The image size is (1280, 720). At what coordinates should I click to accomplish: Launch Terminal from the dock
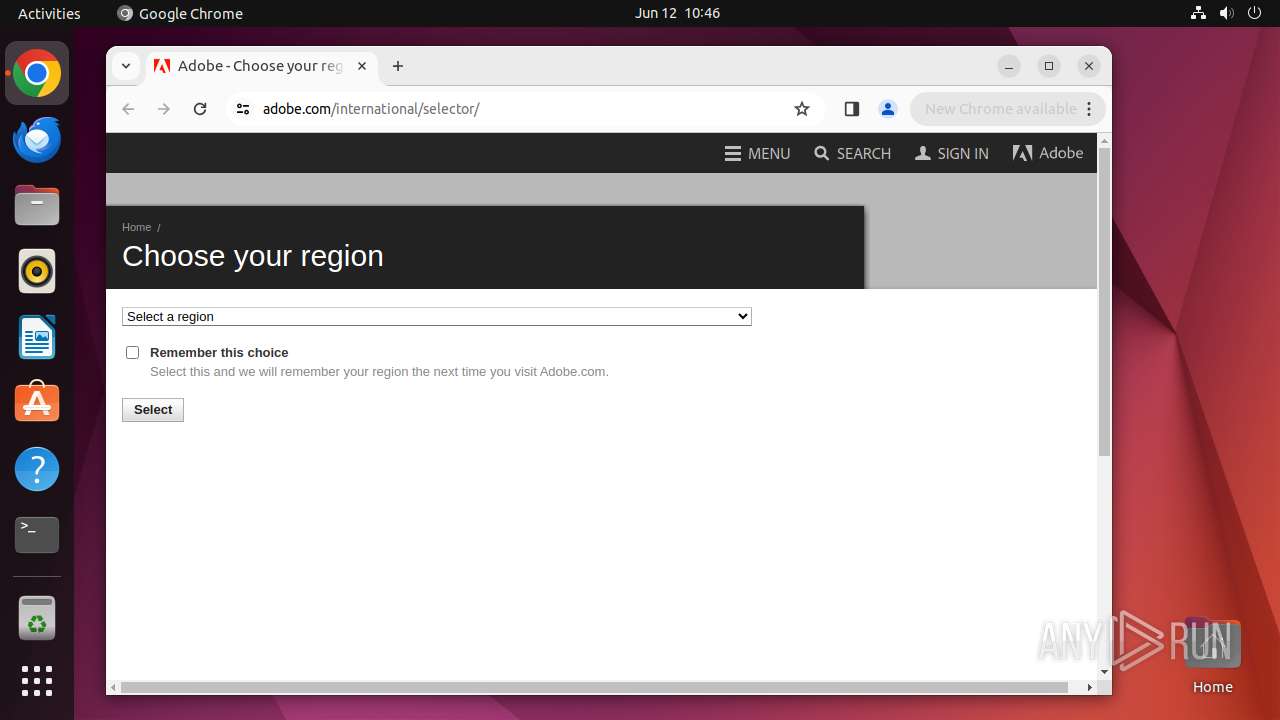click(x=37, y=535)
